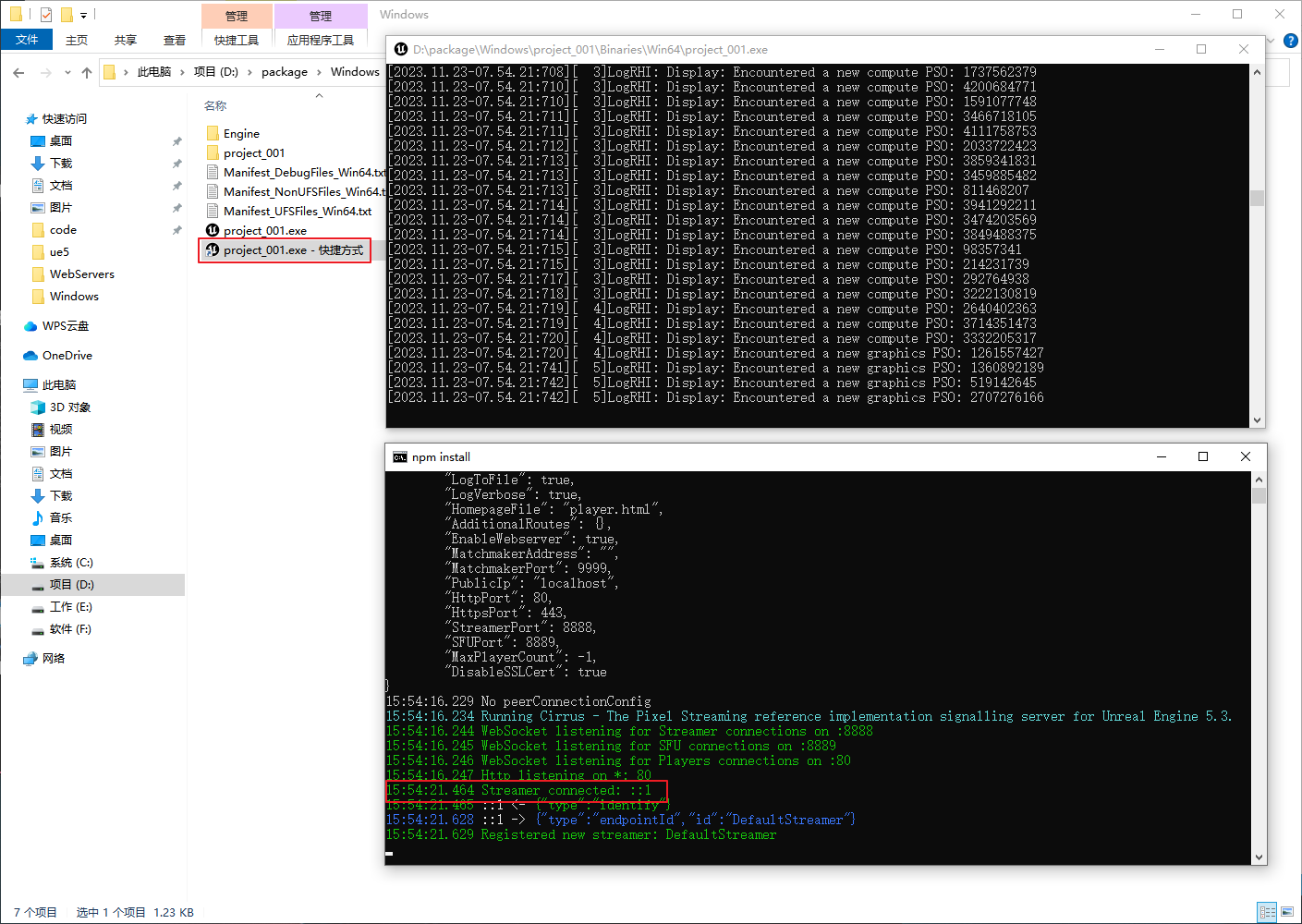Select the project_001 folder icon
The image size is (1302, 924).
(x=213, y=153)
